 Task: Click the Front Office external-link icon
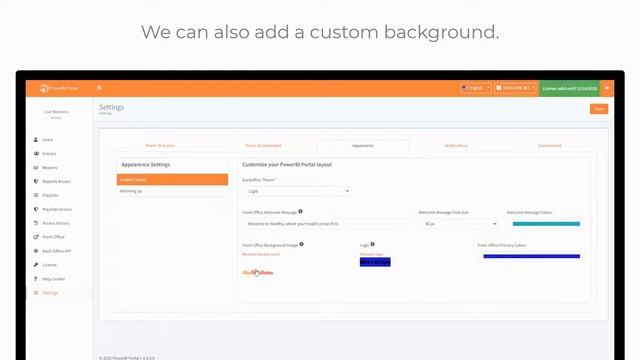[x=36, y=237]
